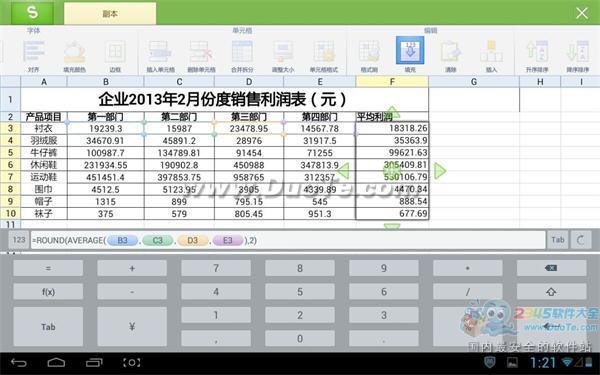Open the 边框 border tool

click(x=115, y=56)
